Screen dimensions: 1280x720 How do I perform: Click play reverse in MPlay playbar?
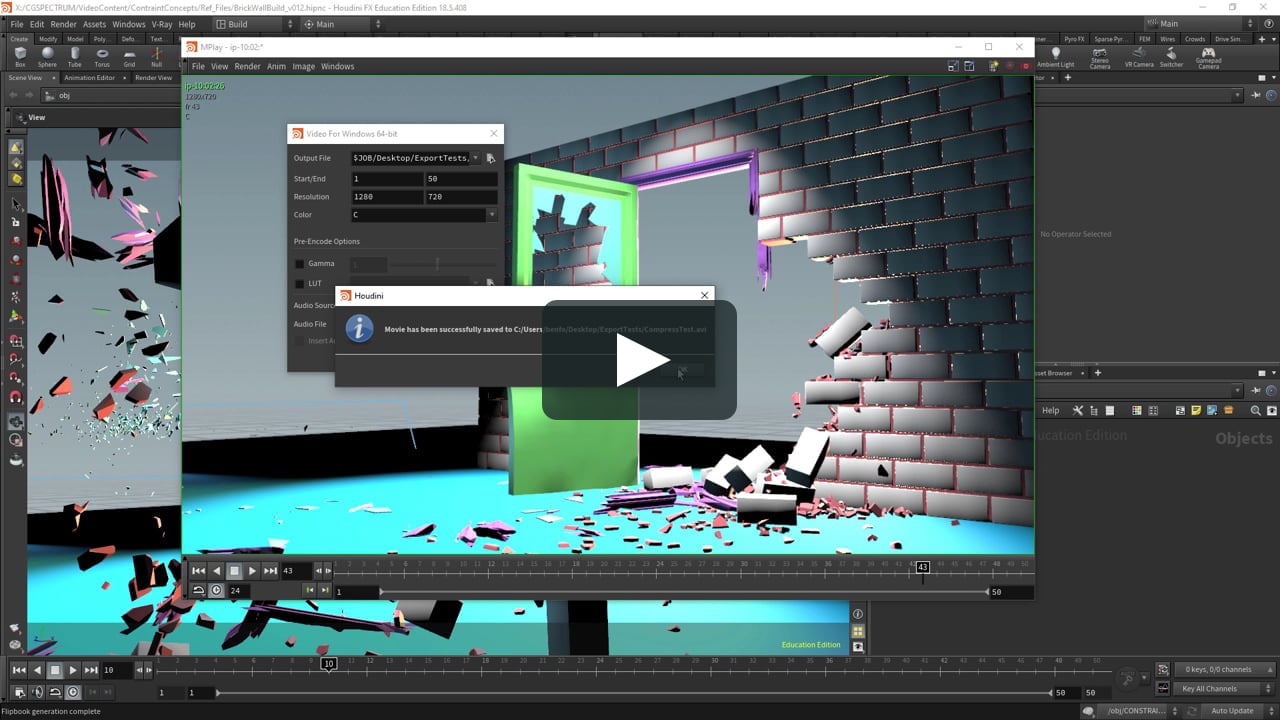[216, 571]
